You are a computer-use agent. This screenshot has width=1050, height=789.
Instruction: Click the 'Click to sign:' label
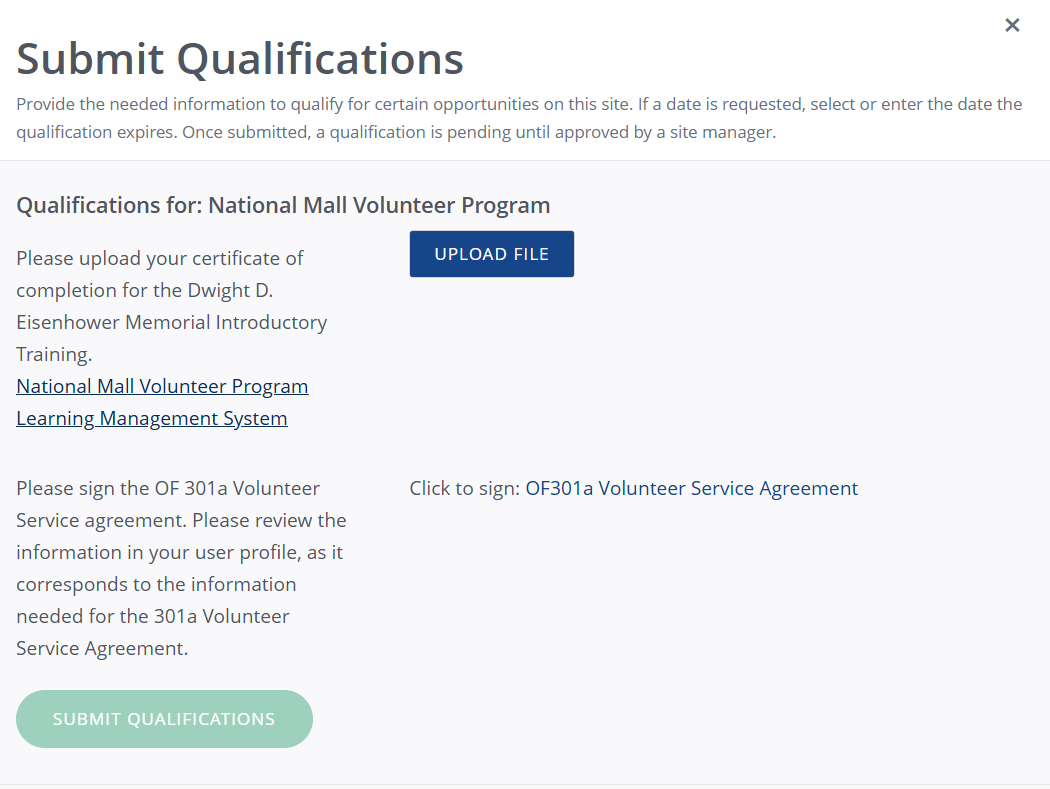pyautogui.click(x=464, y=489)
